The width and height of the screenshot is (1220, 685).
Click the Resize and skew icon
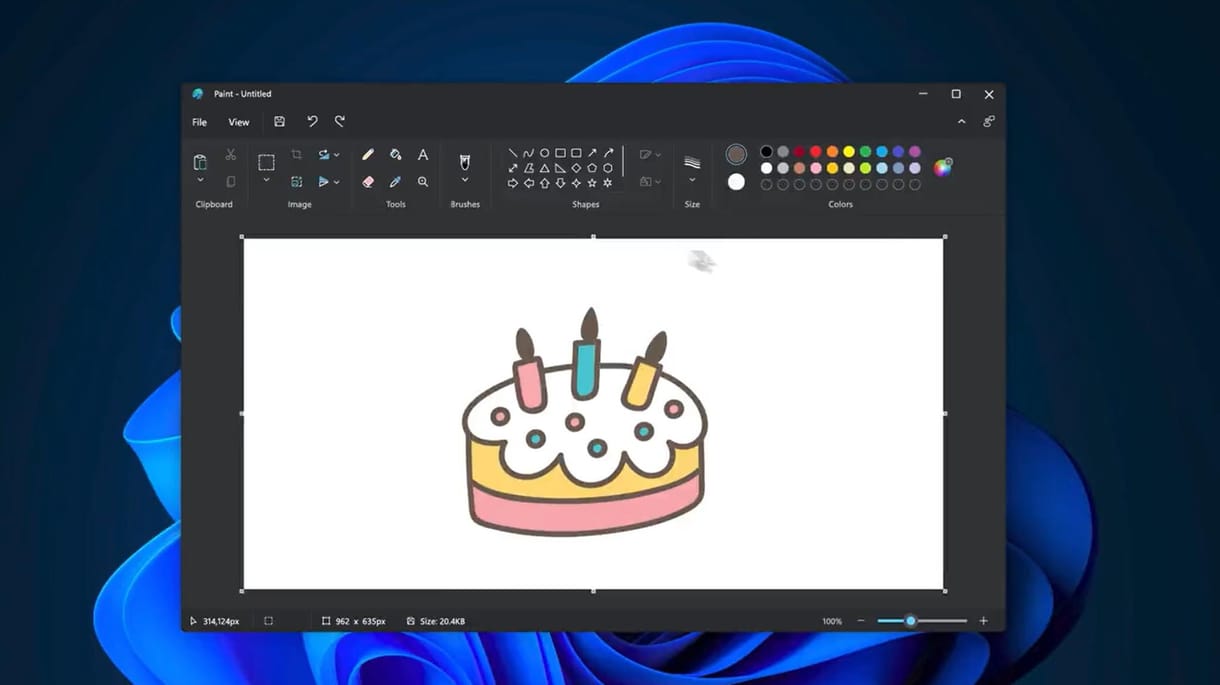click(297, 182)
